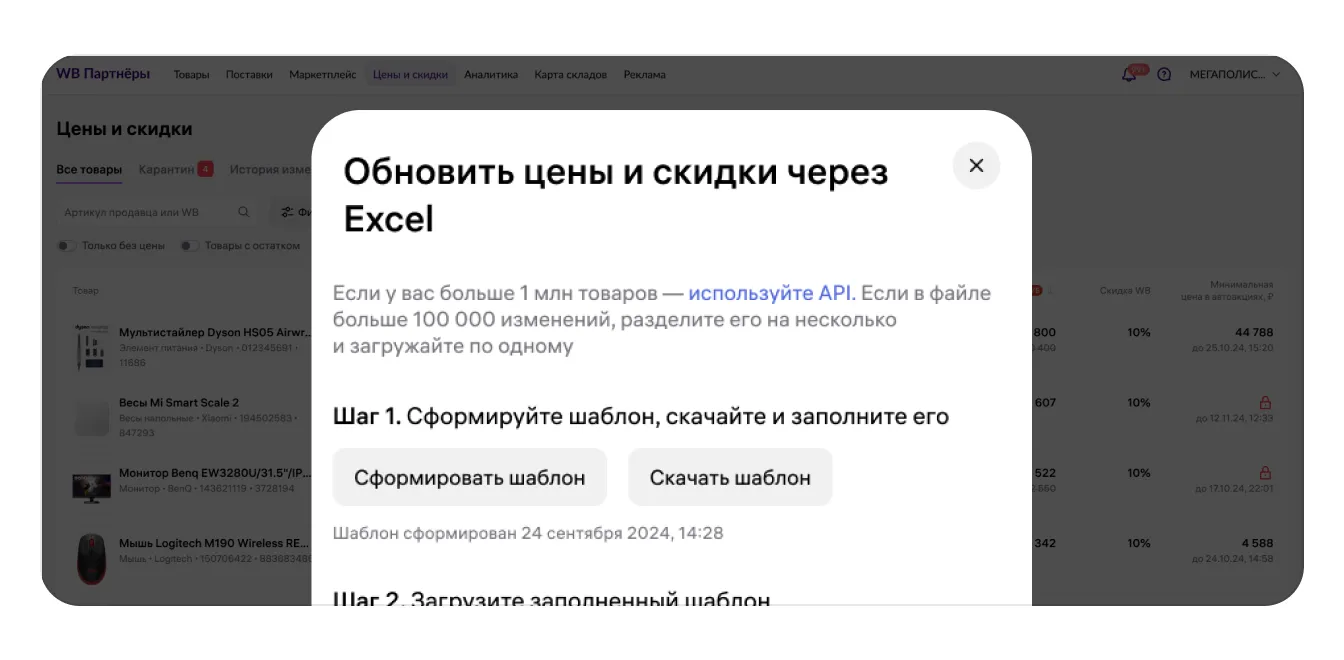
Task: Open the notifications bell
Action: coord(1129,75)
